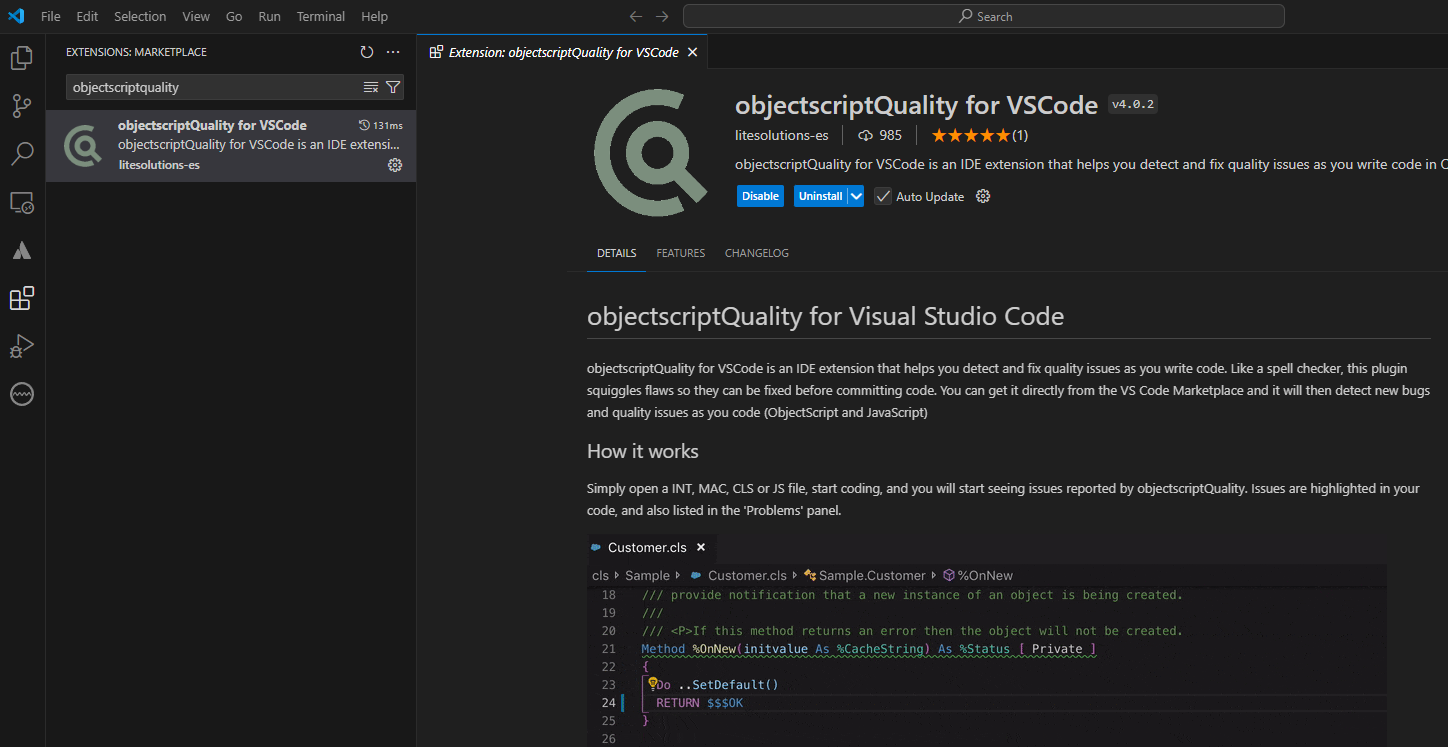Go back using navigation arrow
The height and width of the screenshot is (747, 1448).
point(636,16)
